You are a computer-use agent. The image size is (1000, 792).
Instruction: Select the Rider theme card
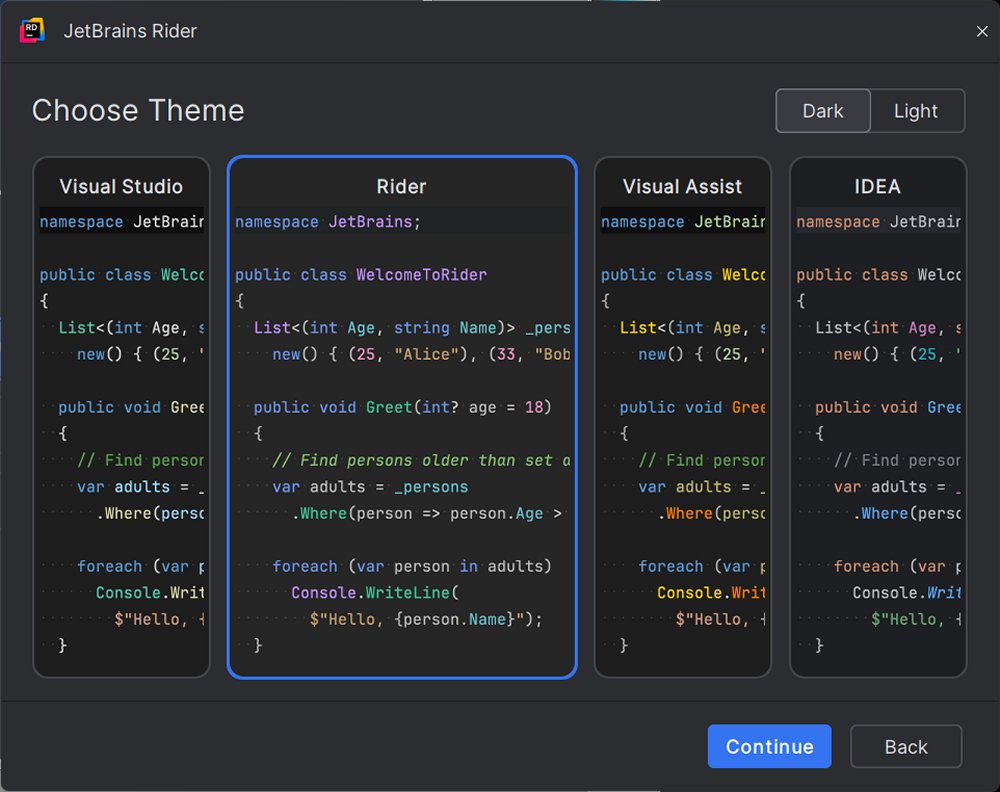402,417
